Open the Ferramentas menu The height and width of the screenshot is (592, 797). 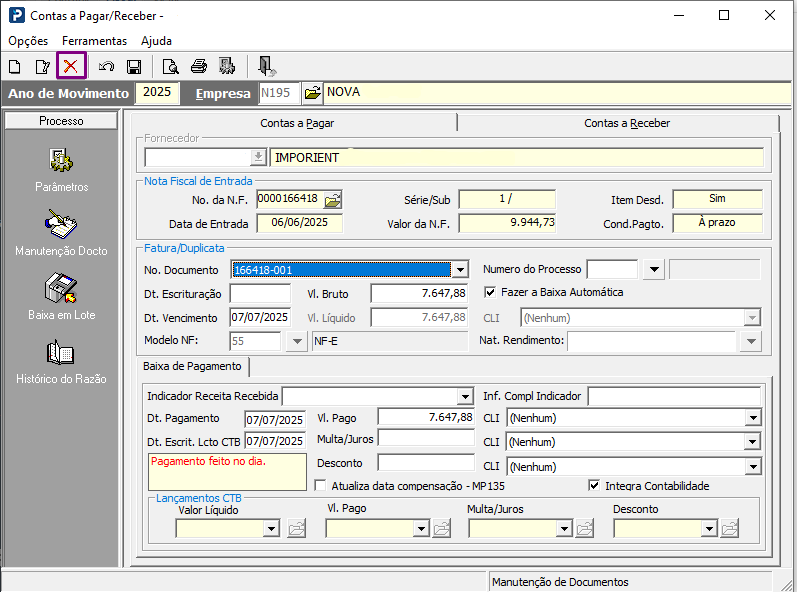click(94, 41)
